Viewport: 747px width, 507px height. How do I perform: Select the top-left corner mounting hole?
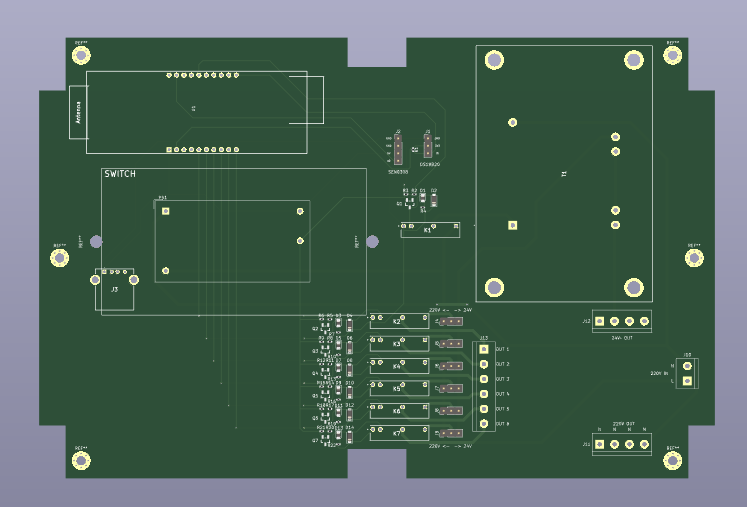81,56
